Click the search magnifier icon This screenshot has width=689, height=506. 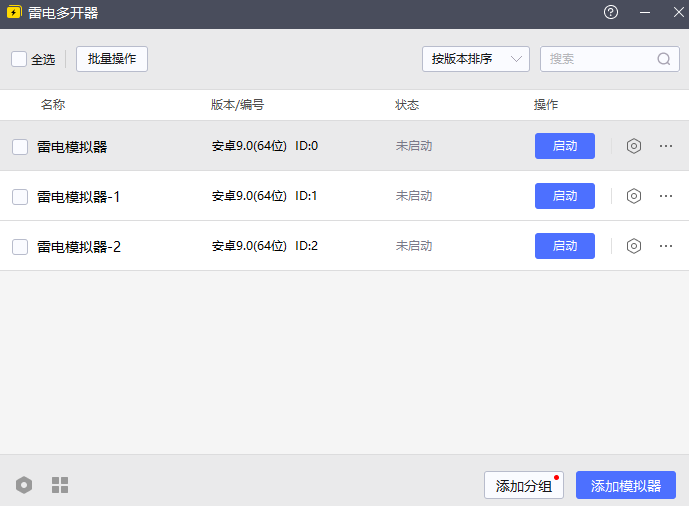pyautogui.click(x=664, y=59)
